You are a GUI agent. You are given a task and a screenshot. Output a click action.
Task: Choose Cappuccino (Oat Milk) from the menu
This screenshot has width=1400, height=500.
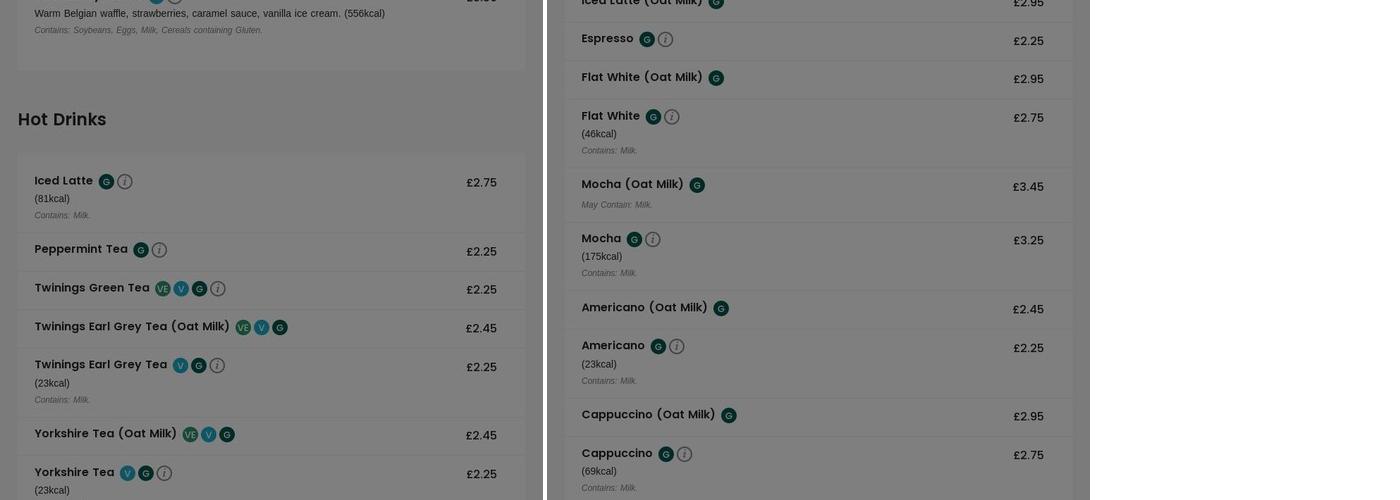tap(648, 415)
